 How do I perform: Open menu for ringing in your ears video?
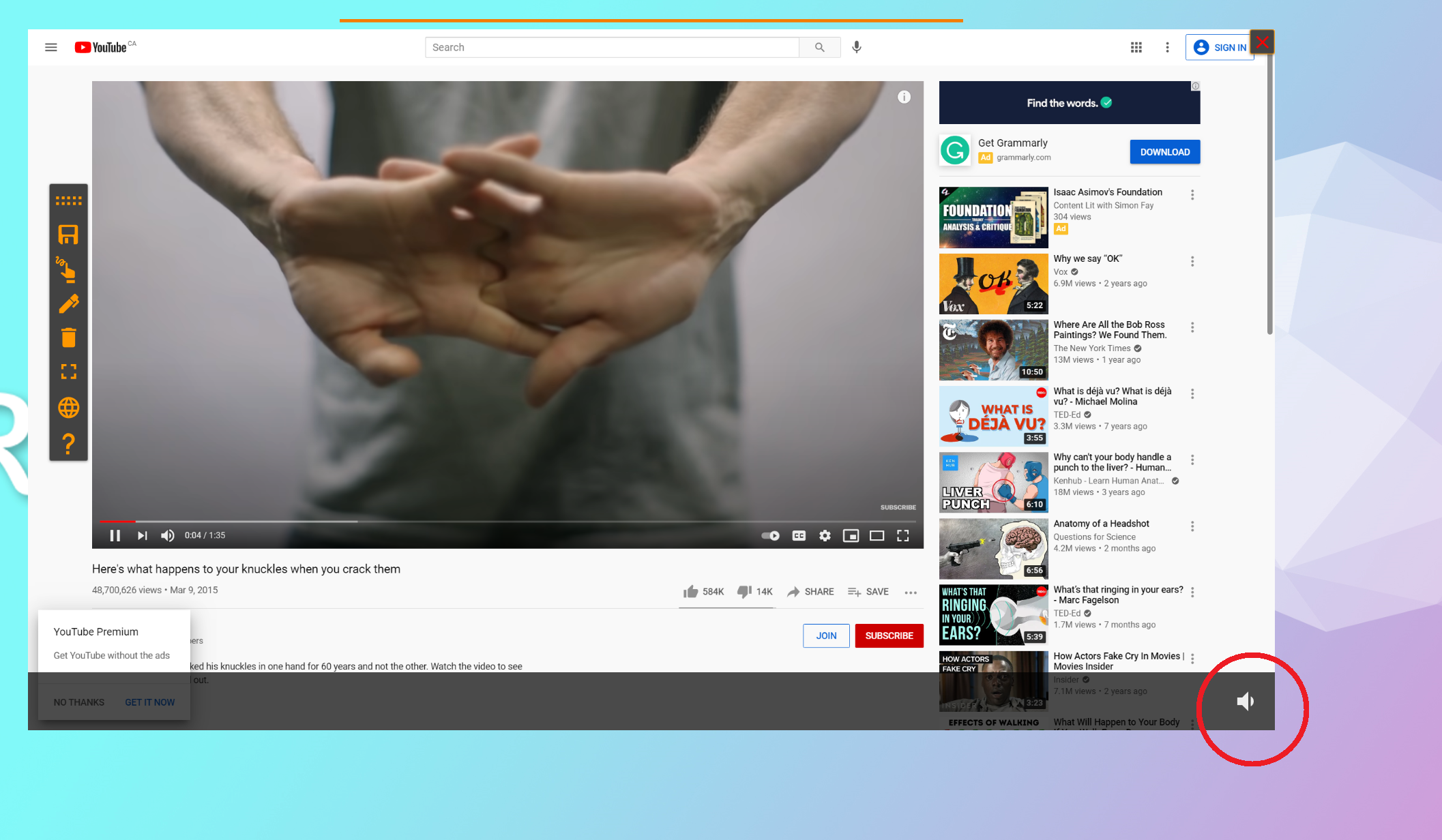click(1192, 592)
